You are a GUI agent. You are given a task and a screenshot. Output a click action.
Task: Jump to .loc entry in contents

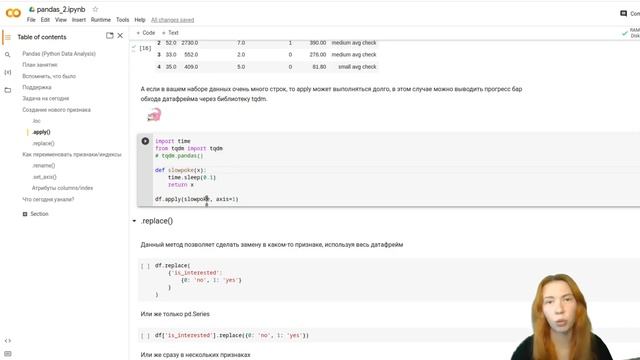point(36,121)
